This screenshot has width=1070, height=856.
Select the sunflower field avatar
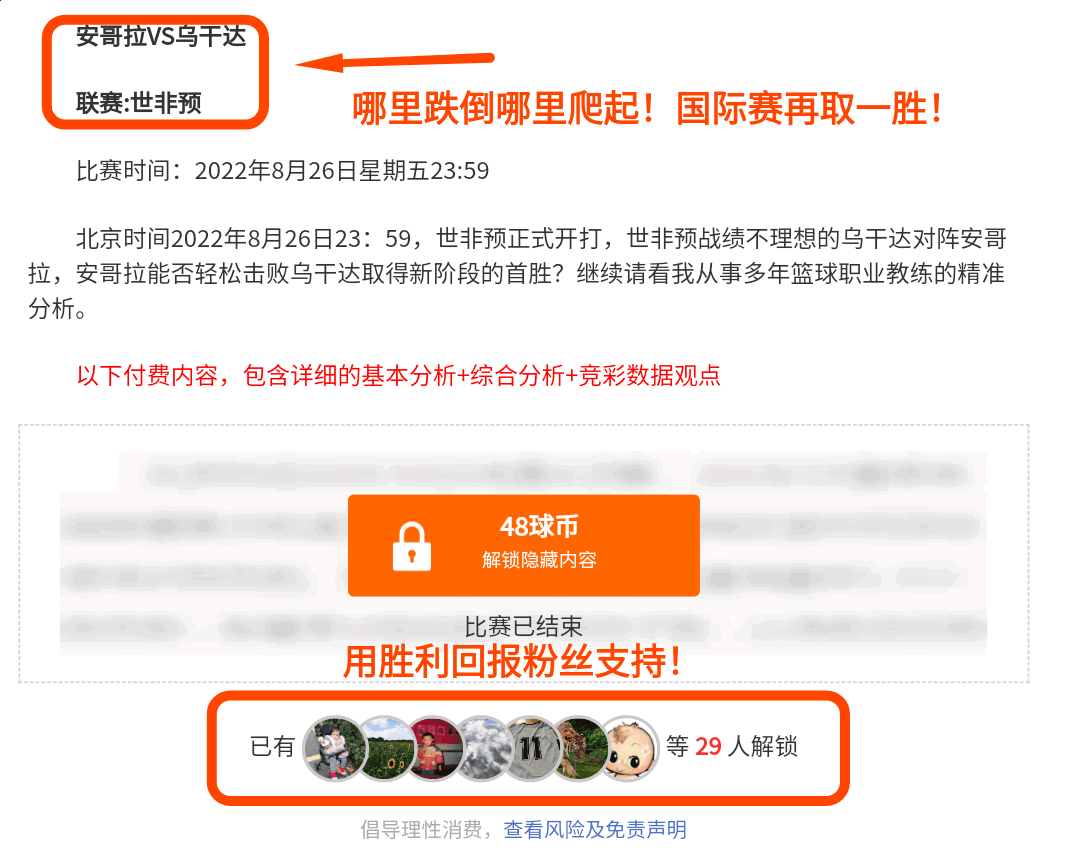[x=386, y=748]
